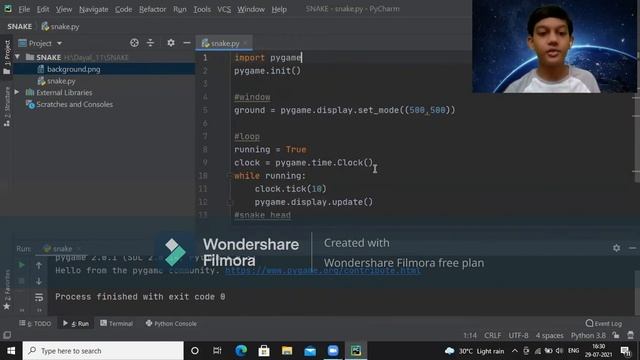Screen dimensions: 640x360
Task: Open the Refactor menu
Action: coord(152,9)
